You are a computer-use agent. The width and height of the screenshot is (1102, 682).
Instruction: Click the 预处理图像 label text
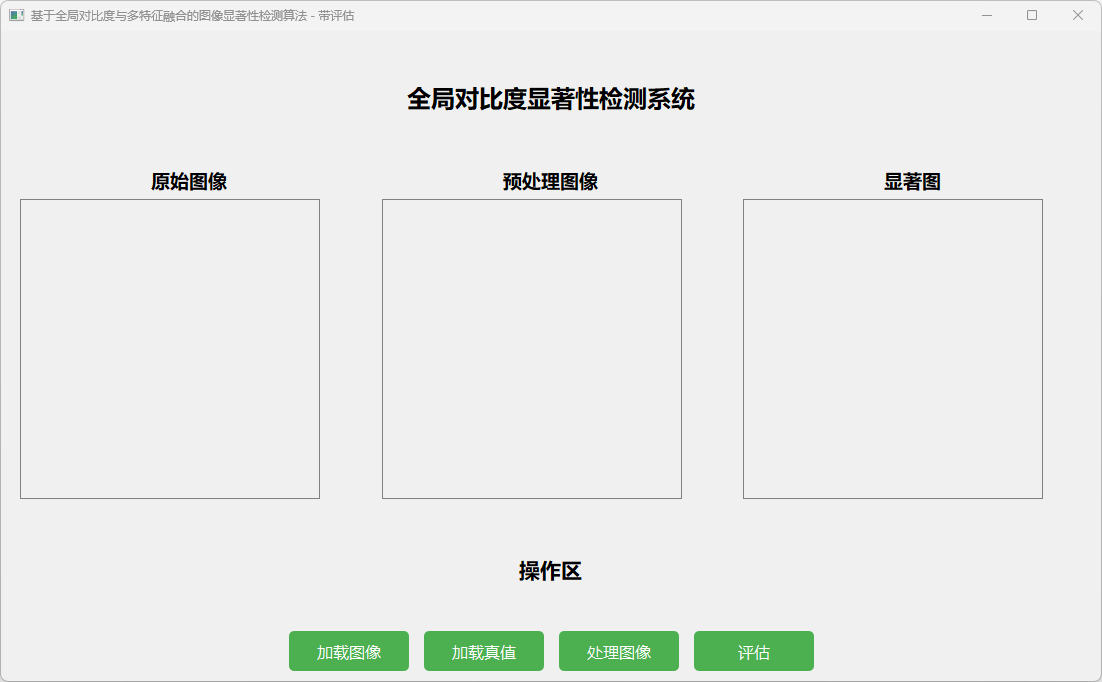click(550, 182)
